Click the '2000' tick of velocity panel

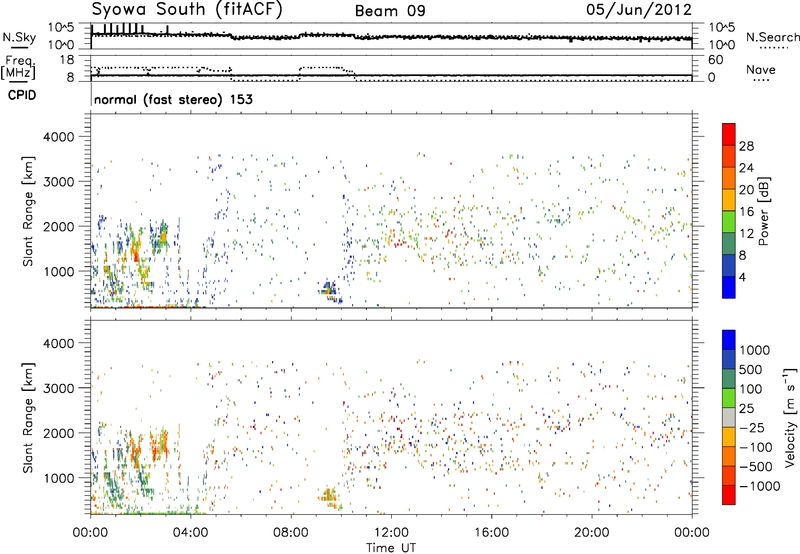point(59,434)
